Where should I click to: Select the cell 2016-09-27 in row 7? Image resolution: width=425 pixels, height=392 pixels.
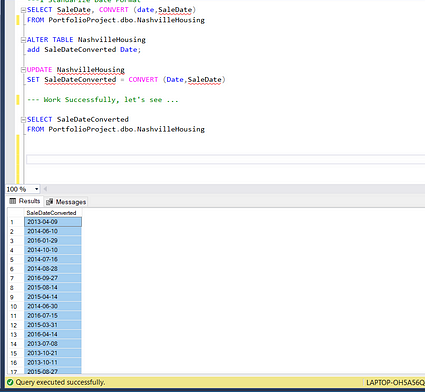coord(53,278)
